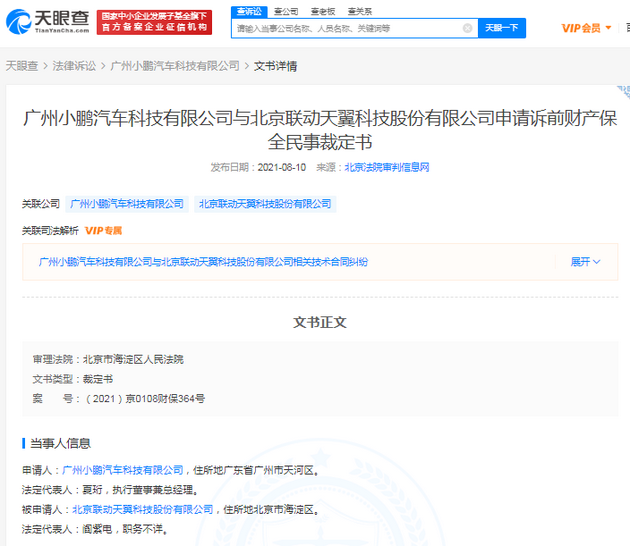
Task: Click the 天眼一下 search button
Action: coord(502,28)
